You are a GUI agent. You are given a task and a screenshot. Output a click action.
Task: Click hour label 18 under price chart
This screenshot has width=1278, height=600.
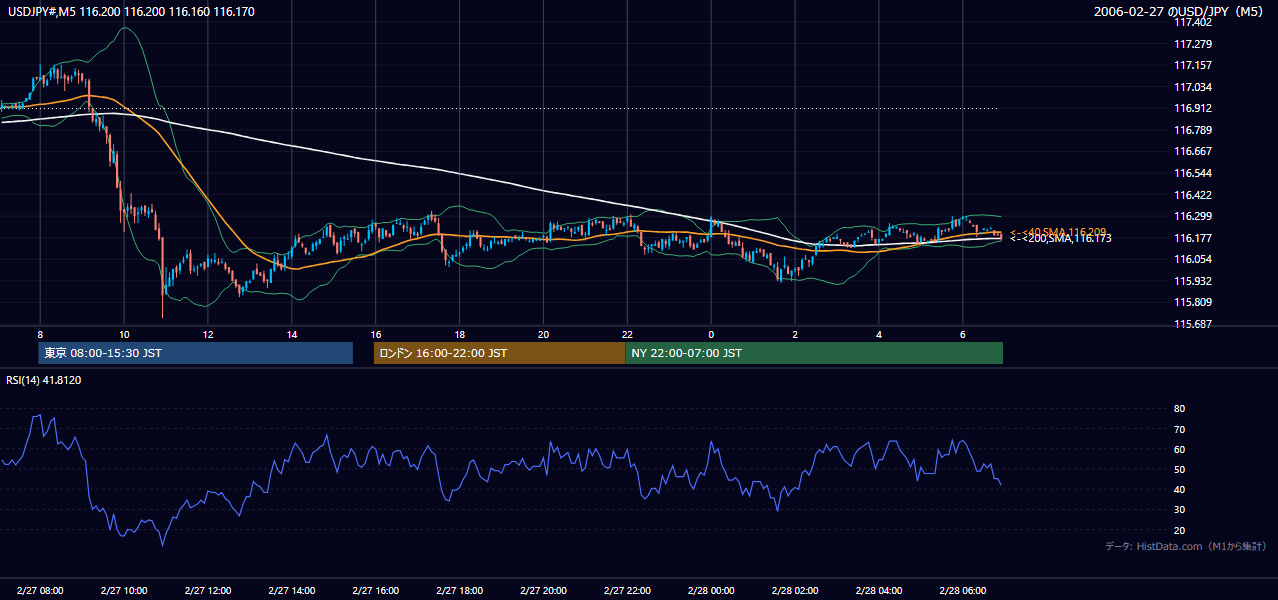[460, 333]
